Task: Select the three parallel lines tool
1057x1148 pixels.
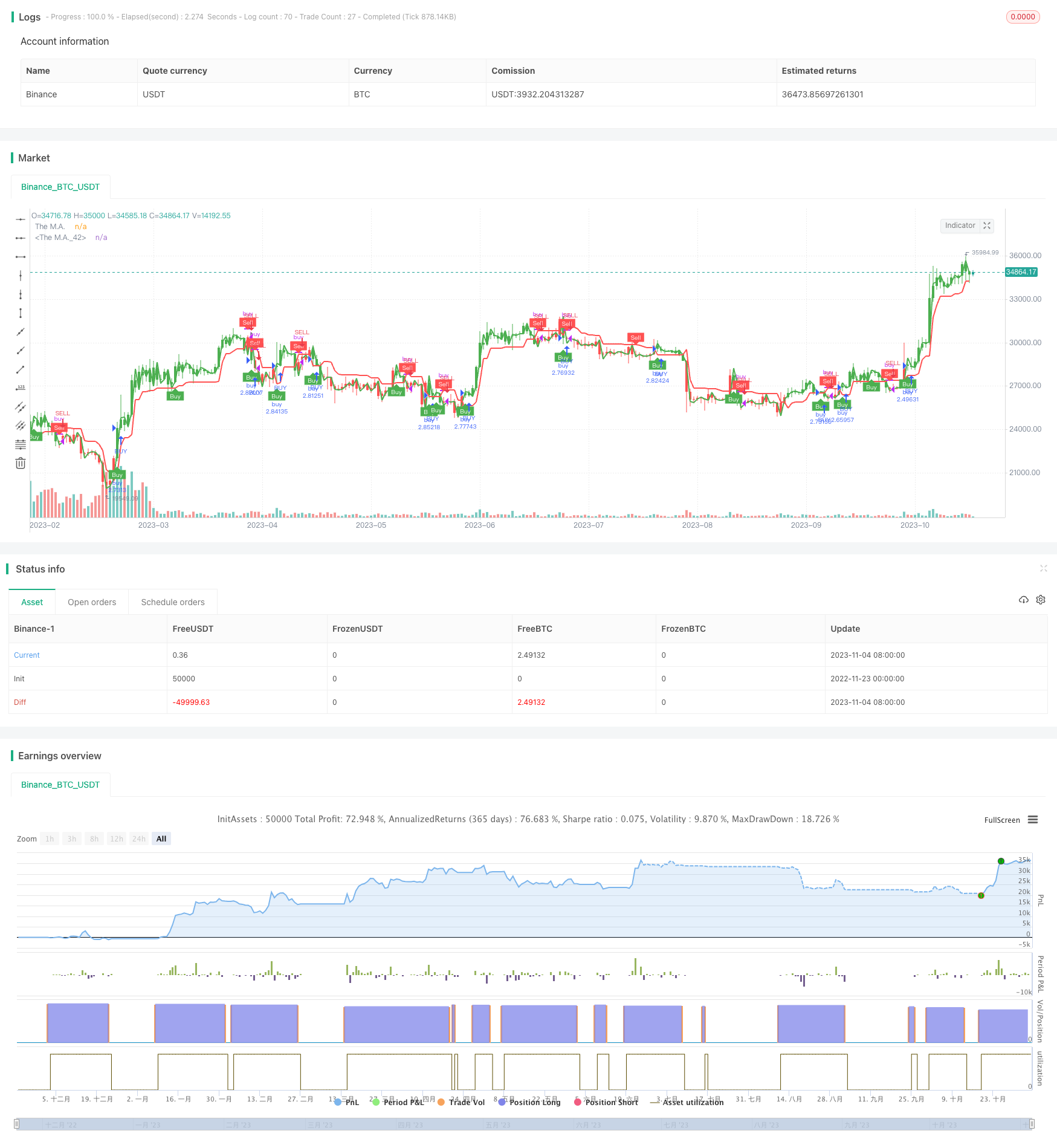Action: point(21,426)
